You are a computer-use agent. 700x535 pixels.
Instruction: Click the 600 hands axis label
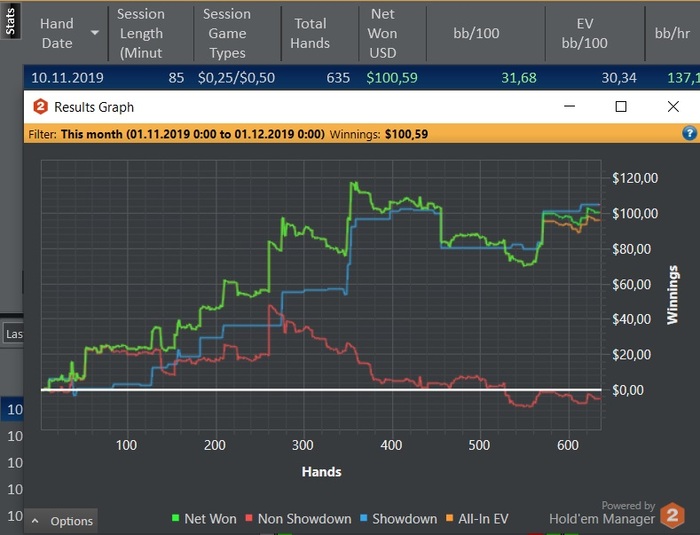click(567, 445)
